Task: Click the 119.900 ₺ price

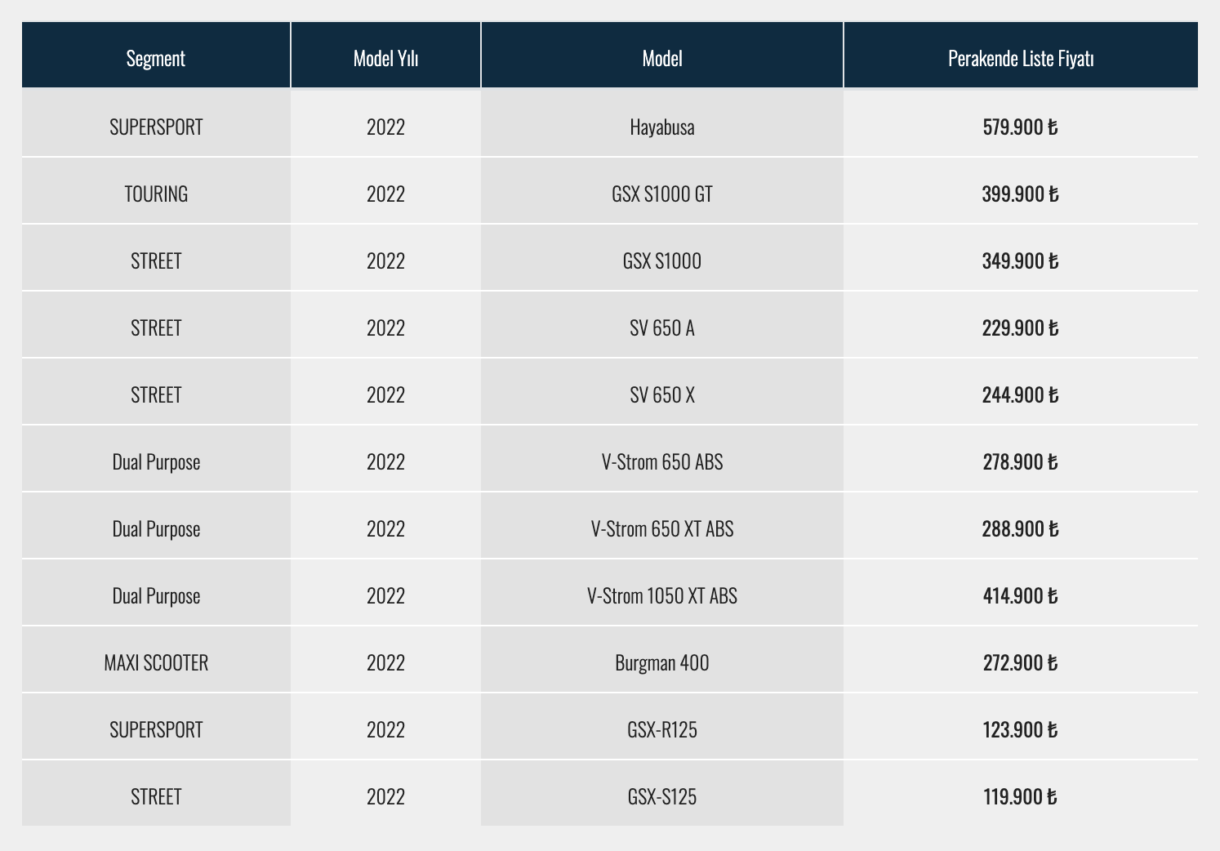Action: click(1020, 797)
